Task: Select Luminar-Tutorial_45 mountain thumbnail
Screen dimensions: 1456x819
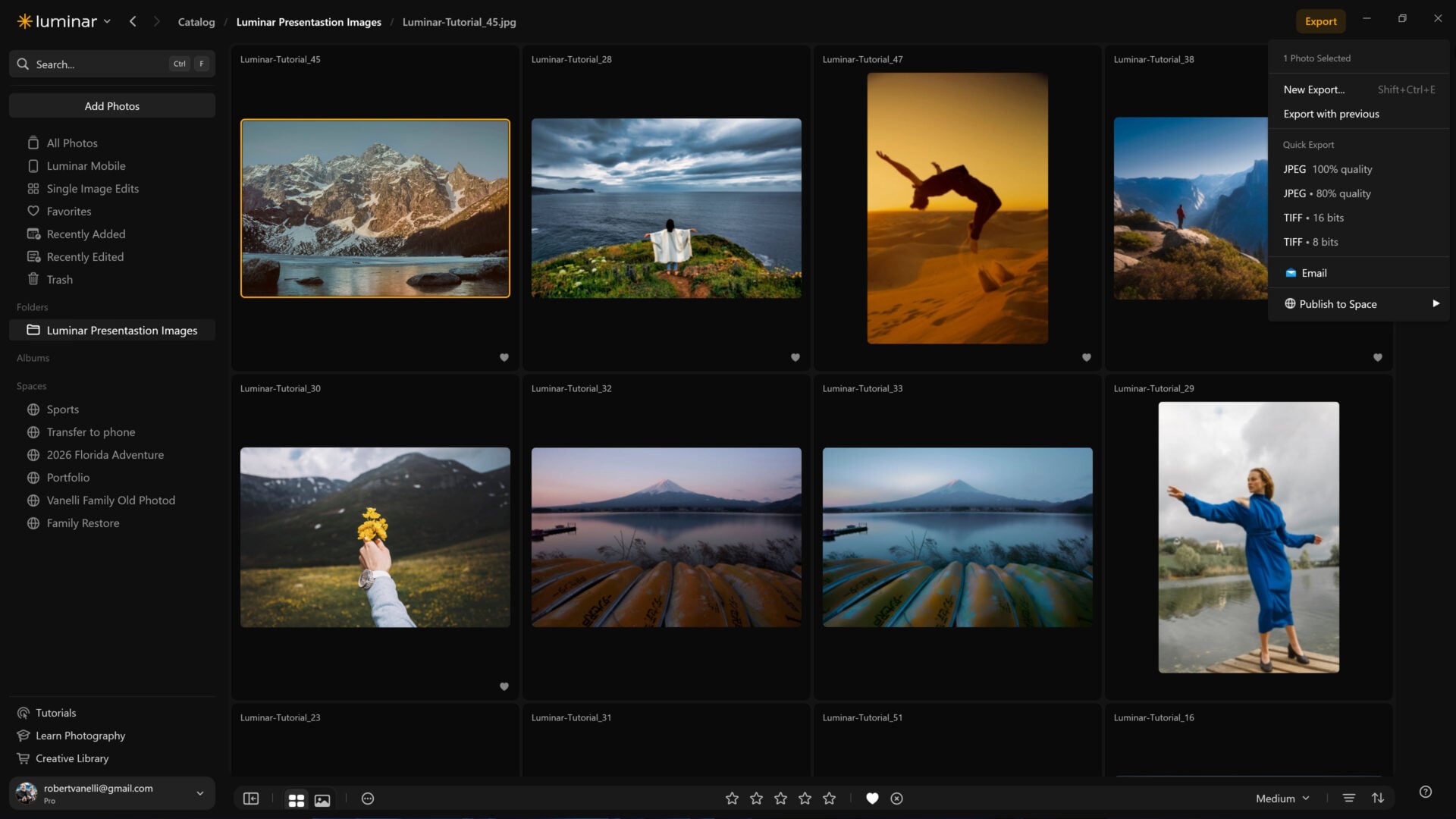Action: 375,208
